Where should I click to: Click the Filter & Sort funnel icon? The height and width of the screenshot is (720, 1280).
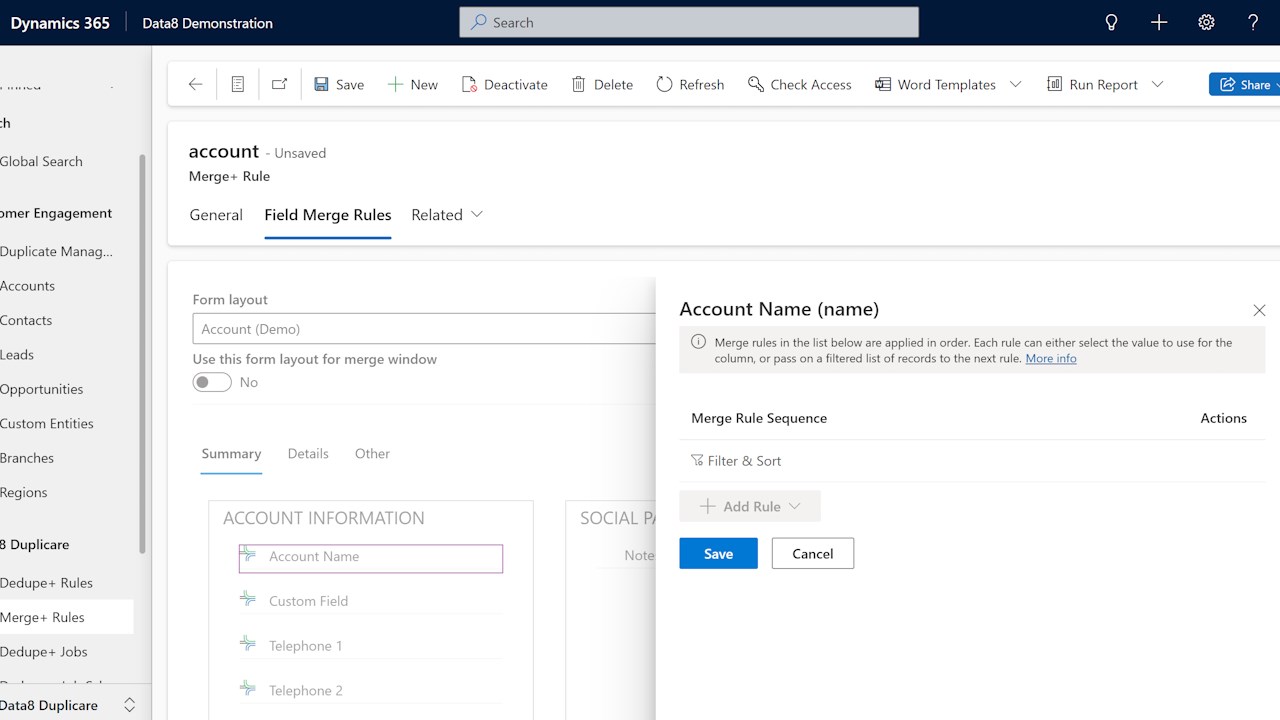[697, 460]
